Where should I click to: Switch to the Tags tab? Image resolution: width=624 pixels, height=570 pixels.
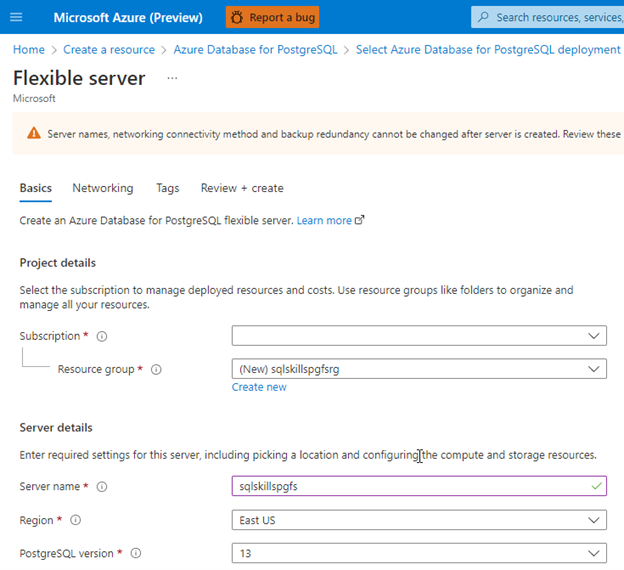click(168, 188)
